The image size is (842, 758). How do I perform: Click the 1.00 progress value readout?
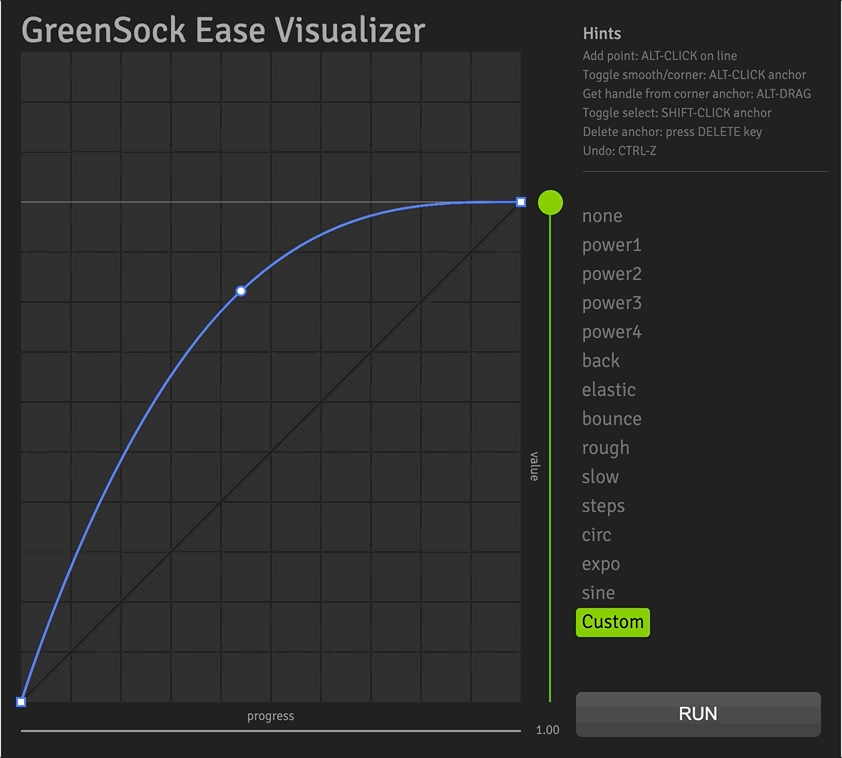click(547, 730)
